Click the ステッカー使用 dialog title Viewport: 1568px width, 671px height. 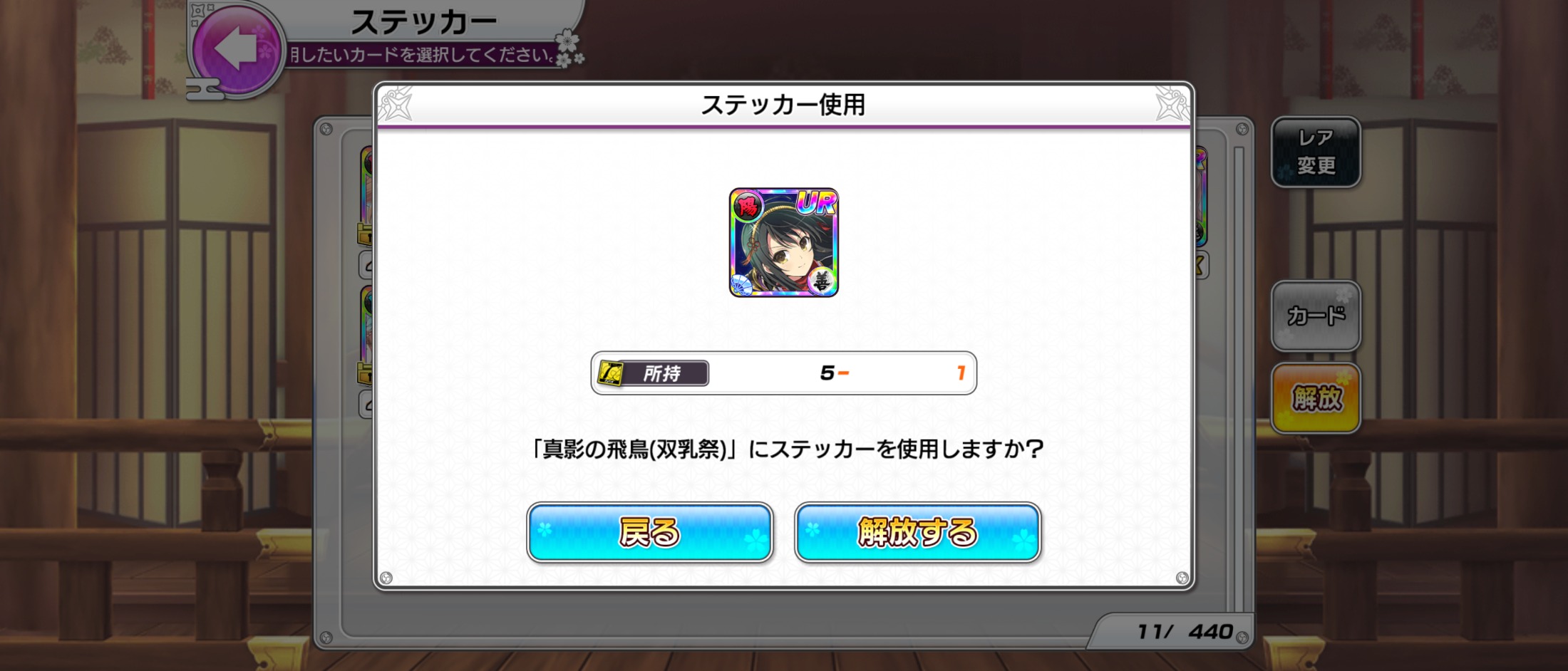tap(783, 105)
